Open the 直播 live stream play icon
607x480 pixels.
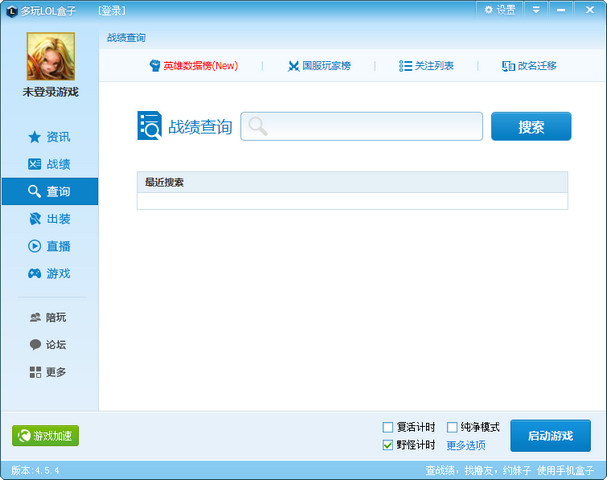[35, 246]
